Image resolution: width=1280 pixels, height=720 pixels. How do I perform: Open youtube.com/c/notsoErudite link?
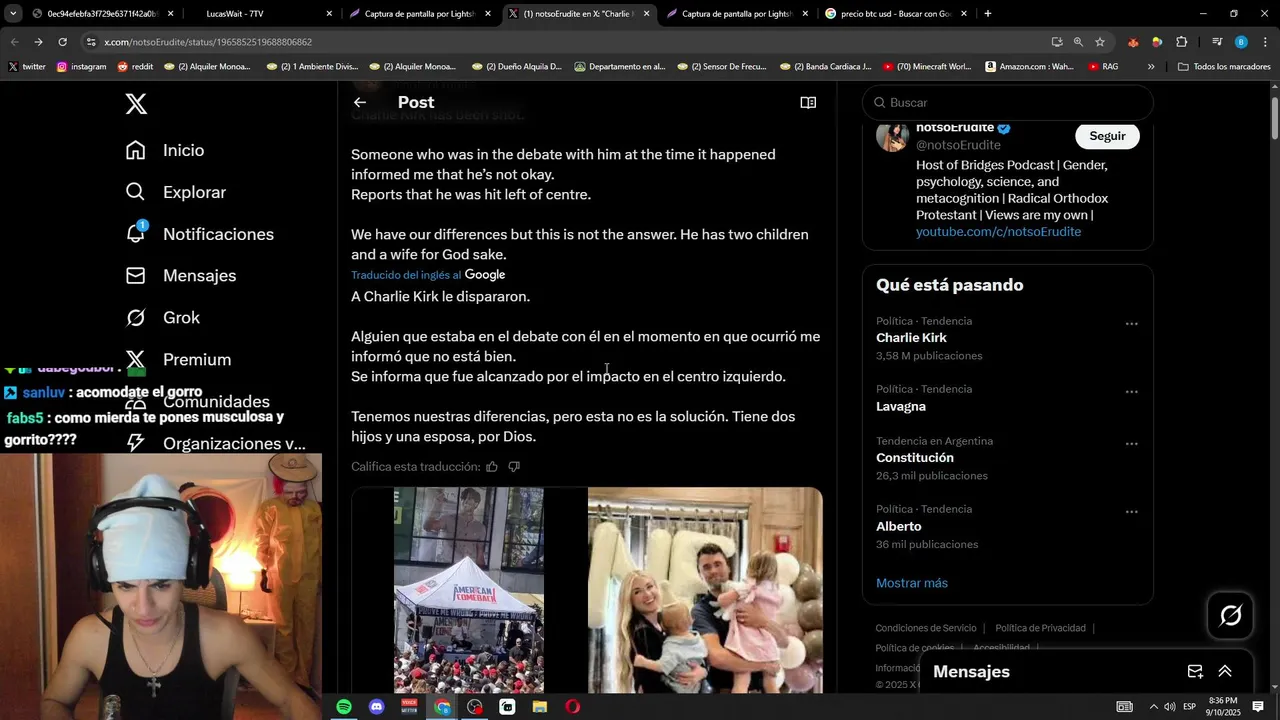(x=998, y=231)
